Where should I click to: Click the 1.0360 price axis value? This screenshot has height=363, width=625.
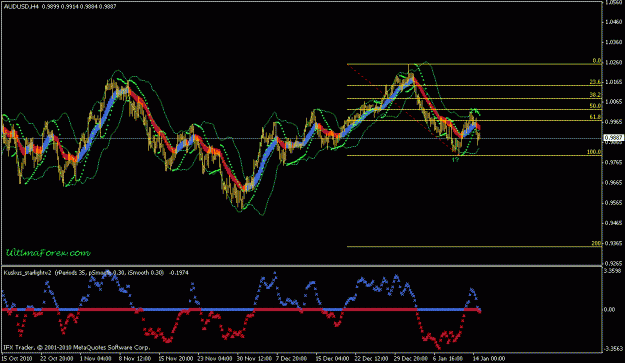pos(614,42)
